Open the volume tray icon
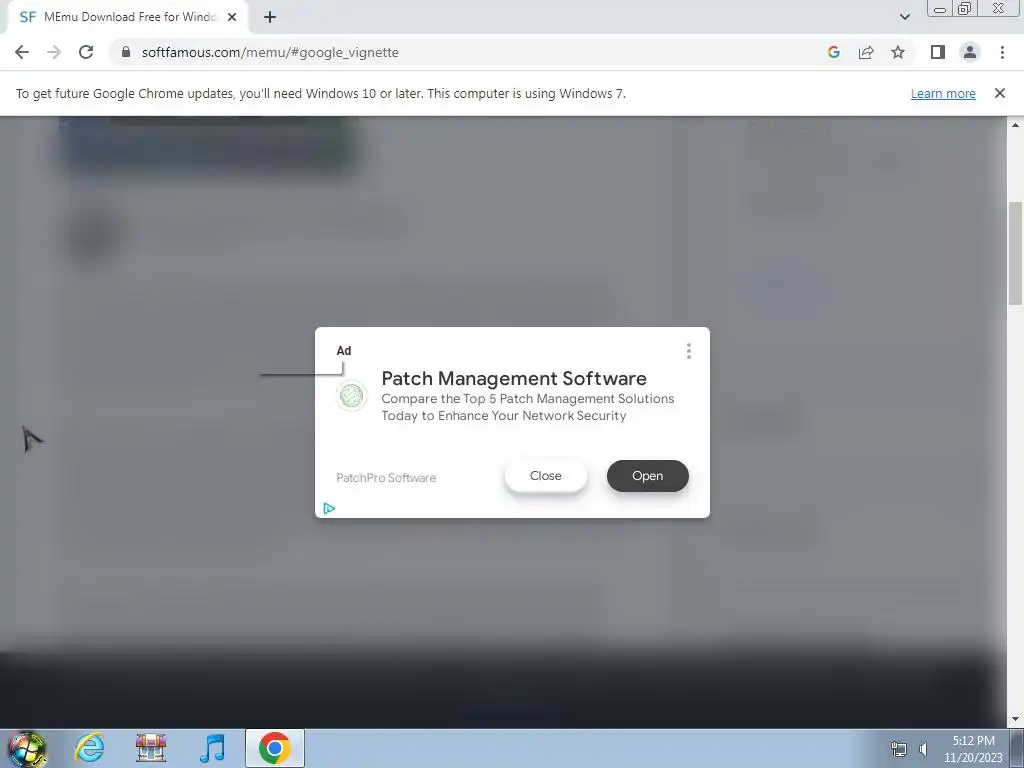Viewport: 1024px width, 768px height. (924, 749)
